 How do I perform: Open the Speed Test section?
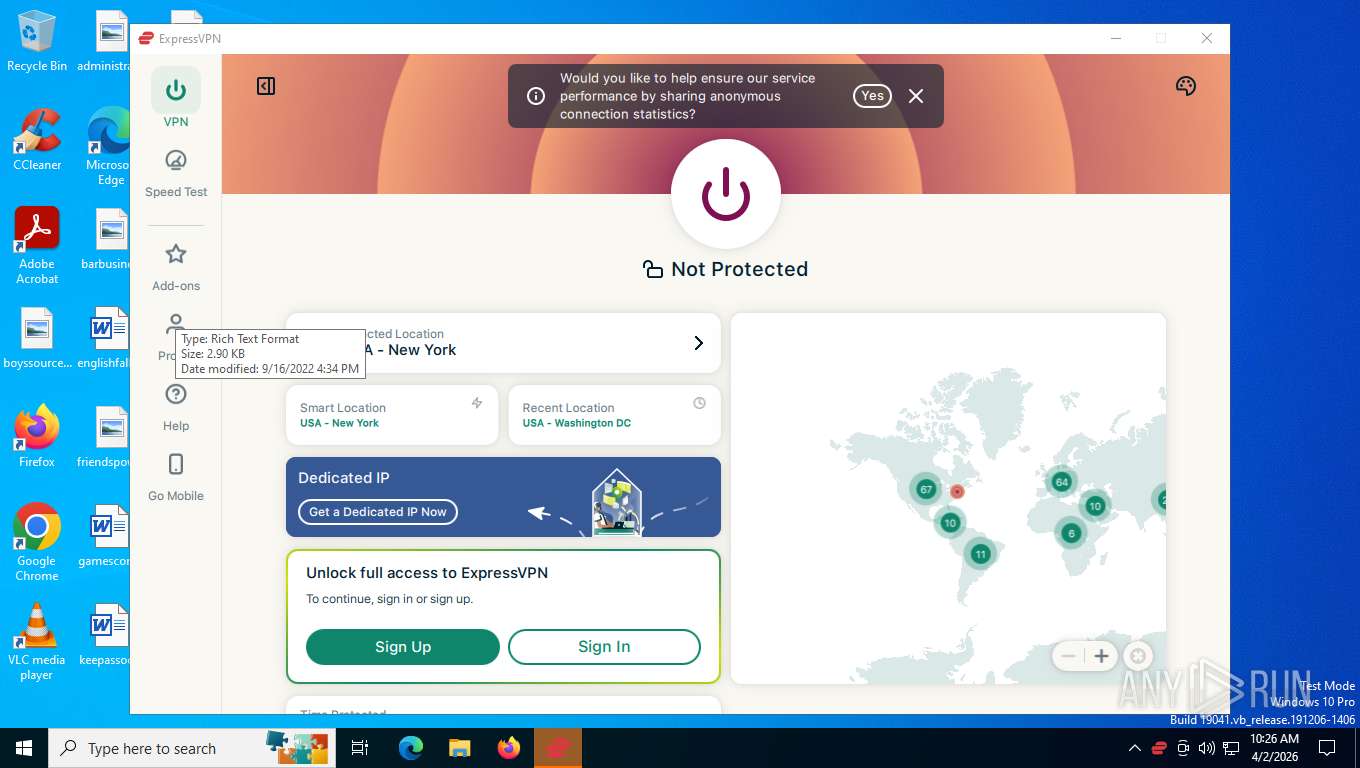point(176,173)
